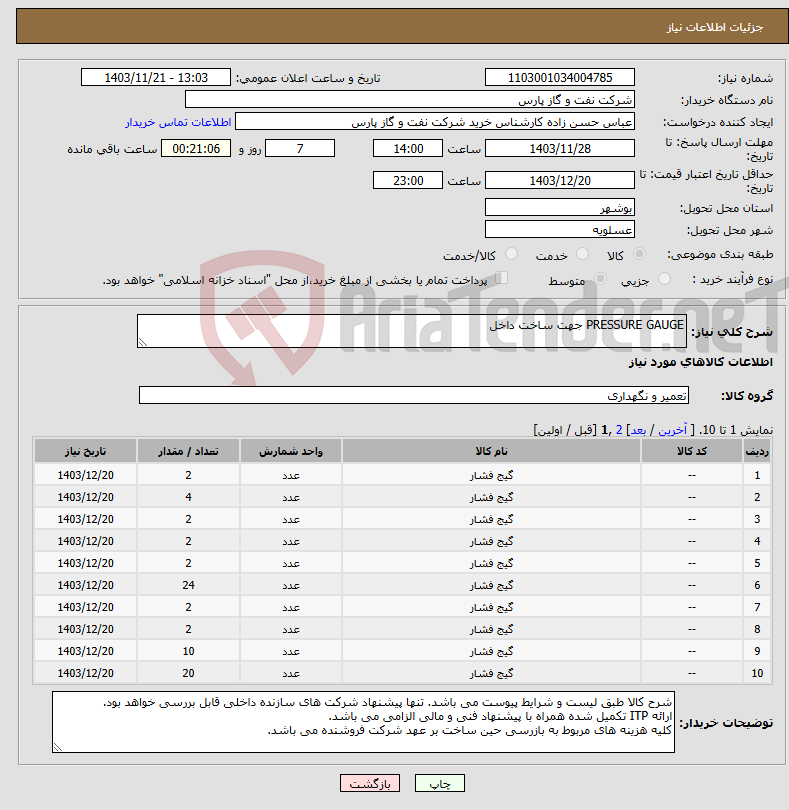Click the نام کالا column header
Image resolution: width=789 pixels, height=810 pixels.
click(x=491, y=451)
